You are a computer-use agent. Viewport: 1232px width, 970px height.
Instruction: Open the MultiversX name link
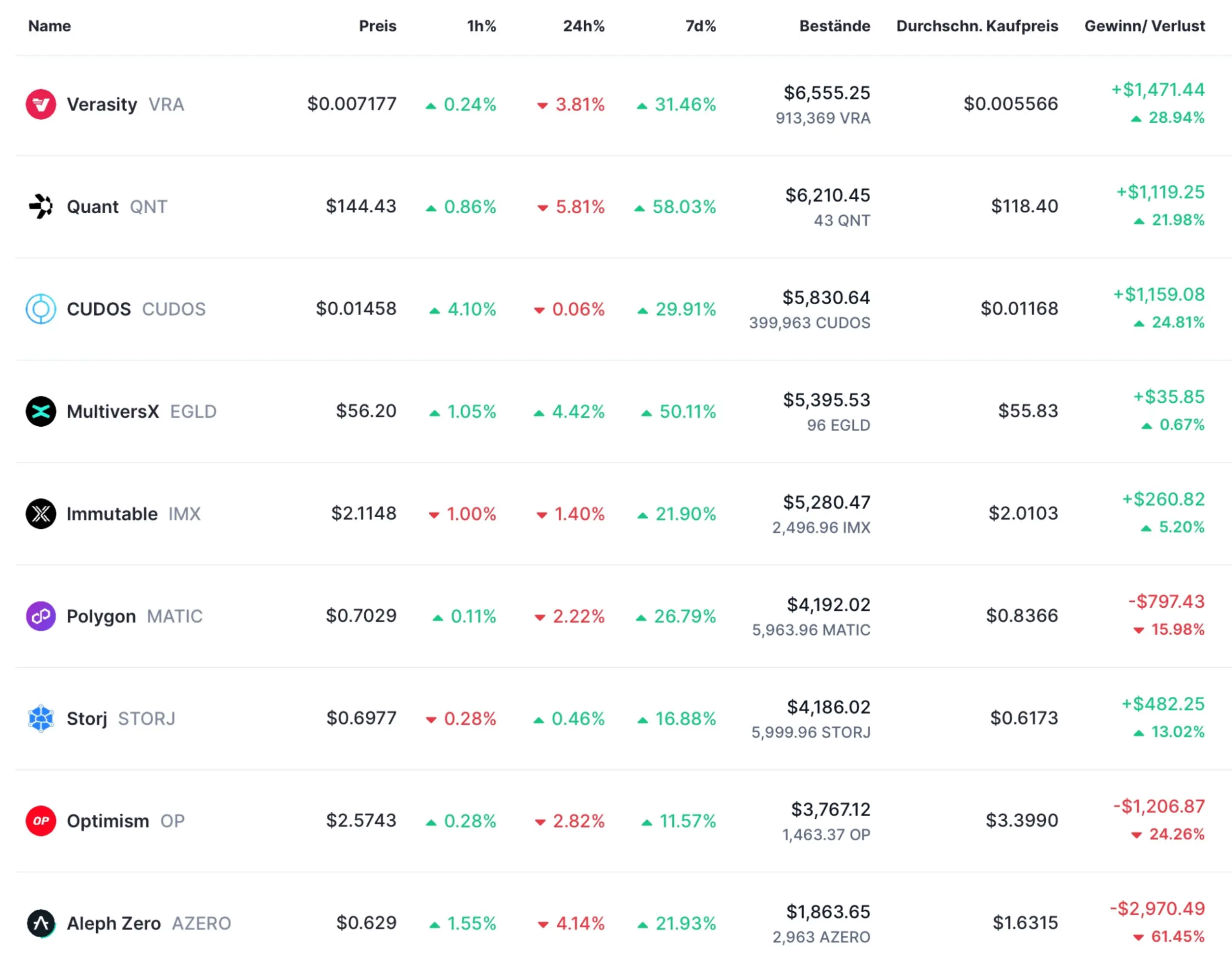pyautogui.click(x=113, y=411)
